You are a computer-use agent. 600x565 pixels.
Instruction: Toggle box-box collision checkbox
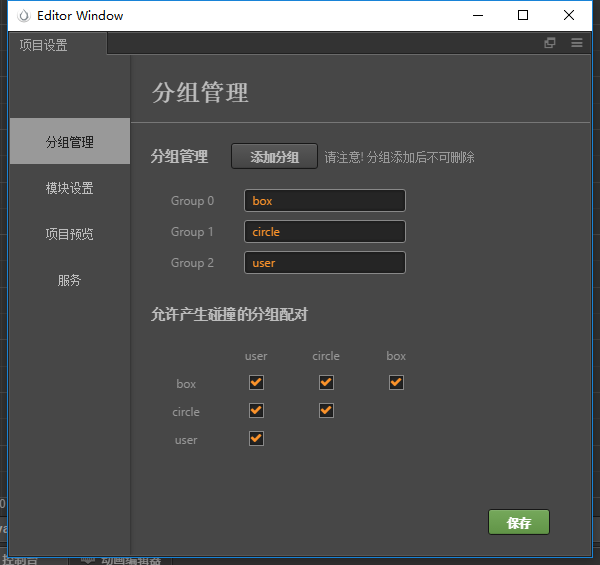click(396, 382)
